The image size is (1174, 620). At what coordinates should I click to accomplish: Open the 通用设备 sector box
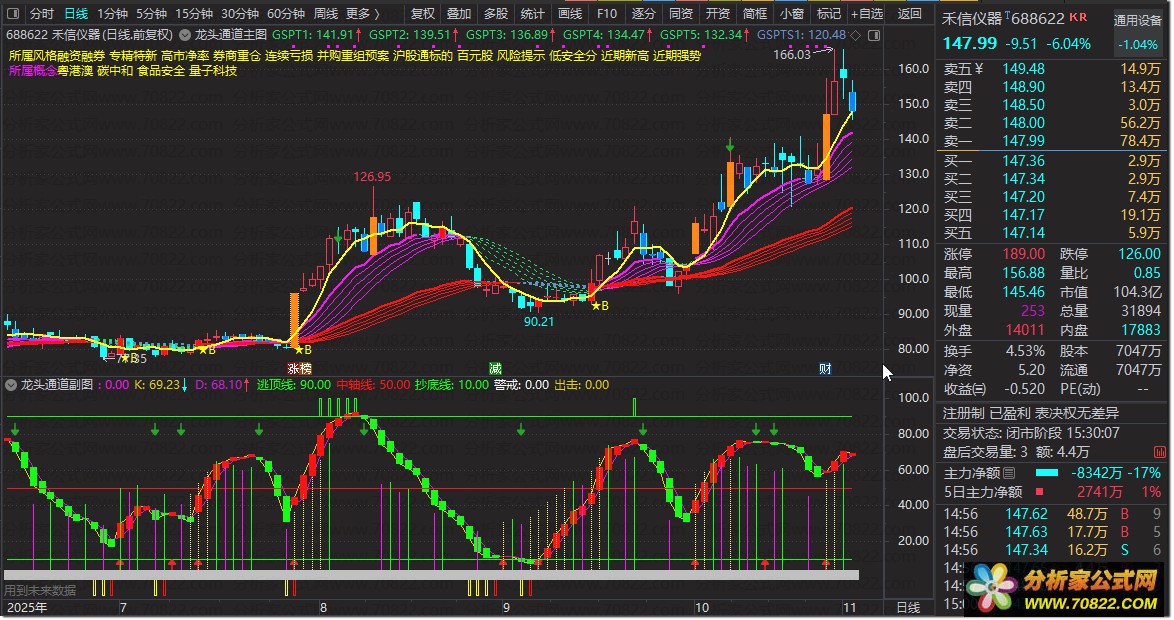1139,20
